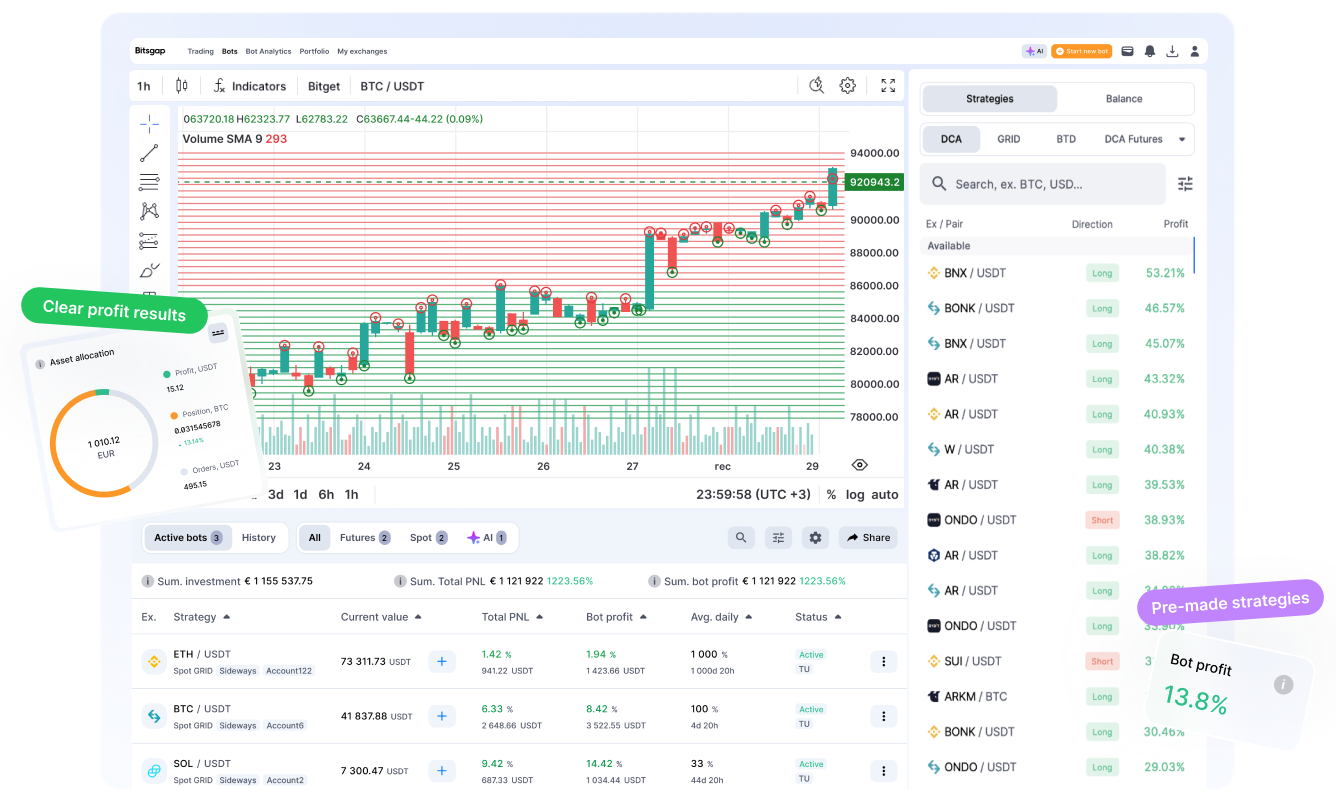The image size is (1336, 800).
Task: Open Bot Analytics menu
Action: 268,51
